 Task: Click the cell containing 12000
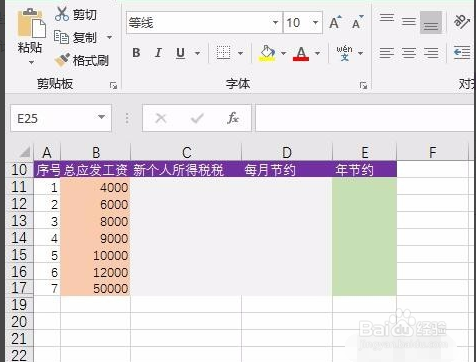coord(96,272)
